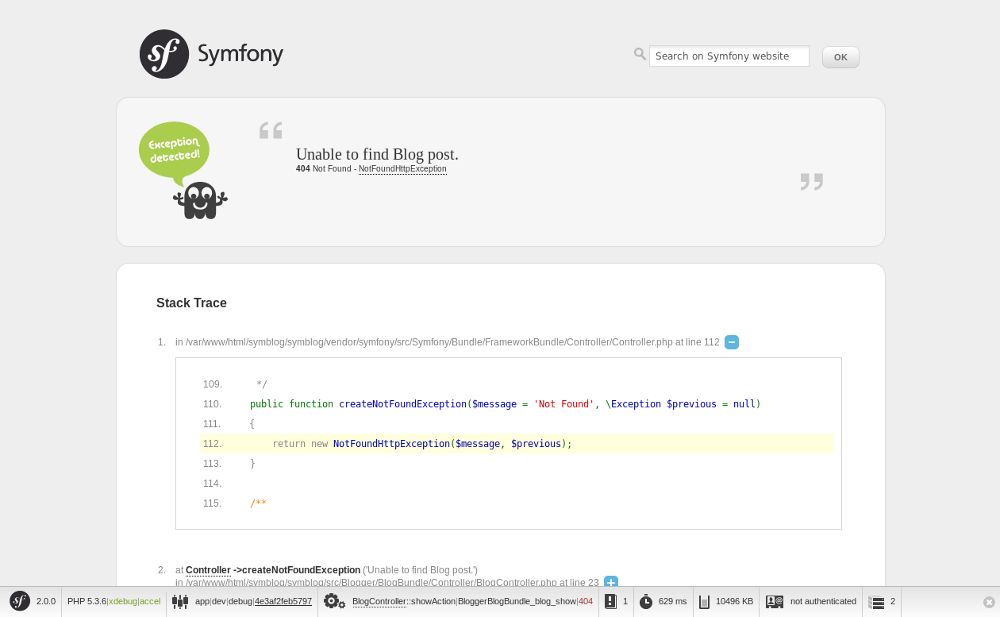1000x617 pixels.
Task: Click the BlogController.php at line 23 path
Action: click(x=387, y=582)
